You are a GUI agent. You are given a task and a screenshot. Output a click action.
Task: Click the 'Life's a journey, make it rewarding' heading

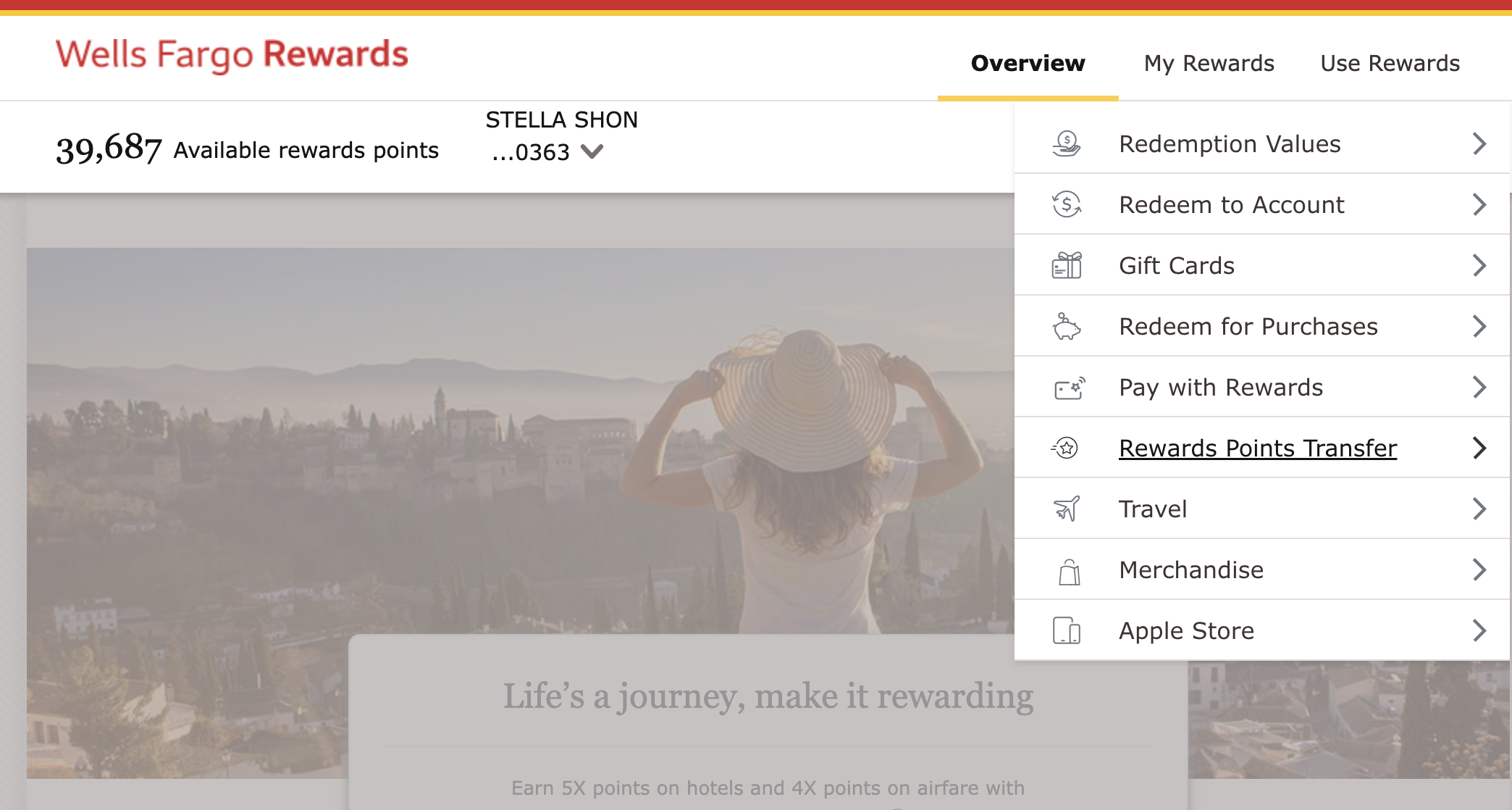(768, 696)
